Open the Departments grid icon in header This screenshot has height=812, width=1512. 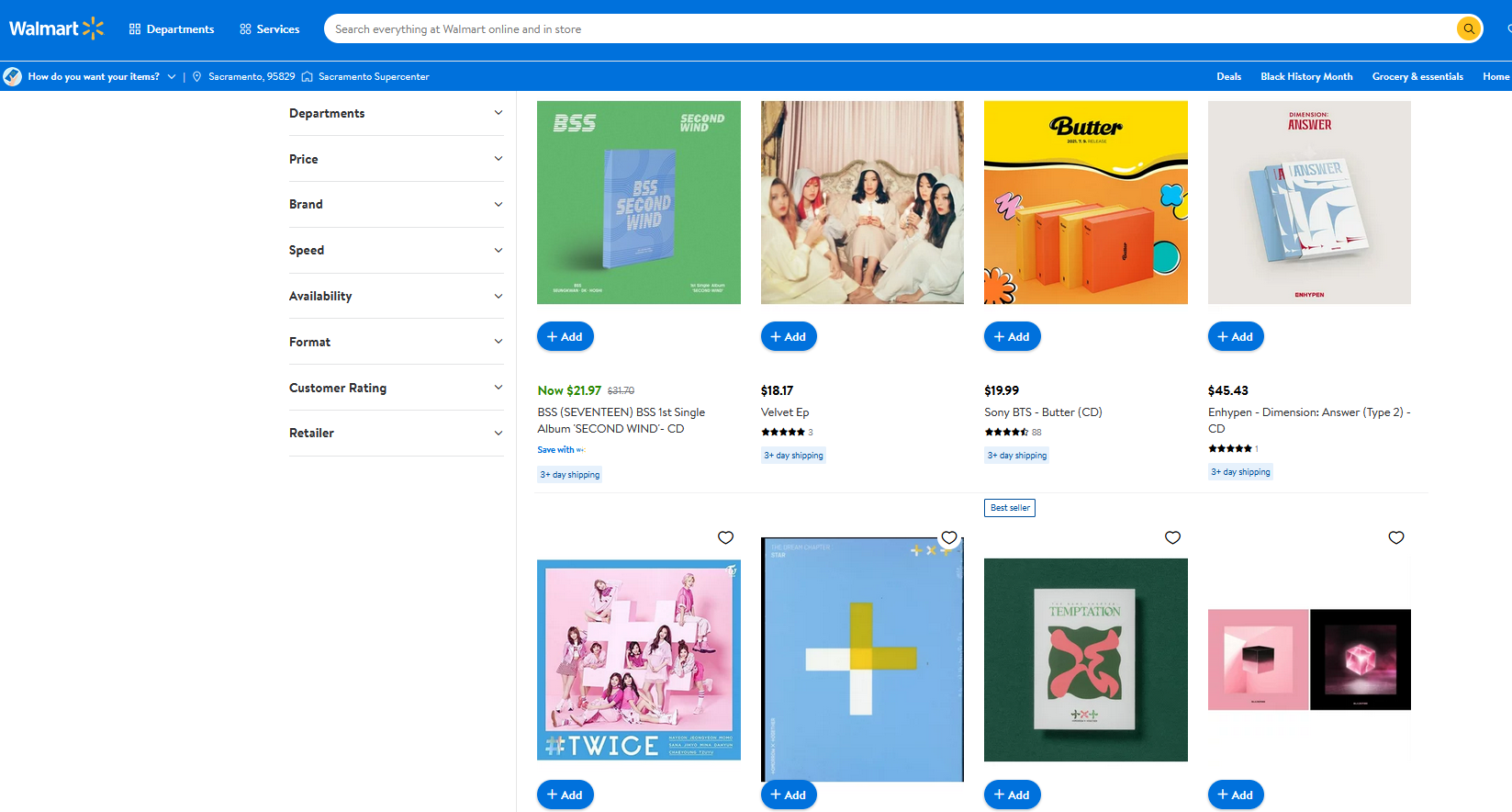click(x=135, y=29)
